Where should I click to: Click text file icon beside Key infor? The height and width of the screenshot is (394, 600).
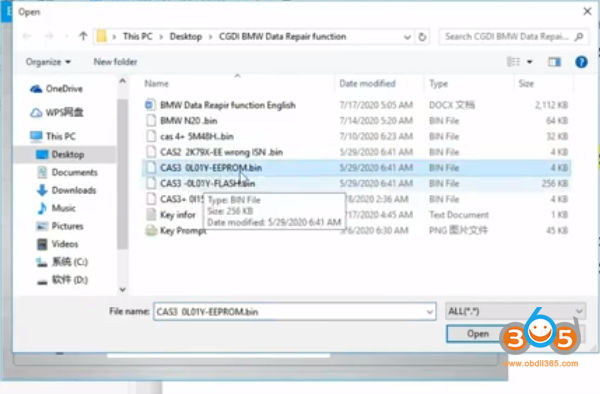click(151, 215)
